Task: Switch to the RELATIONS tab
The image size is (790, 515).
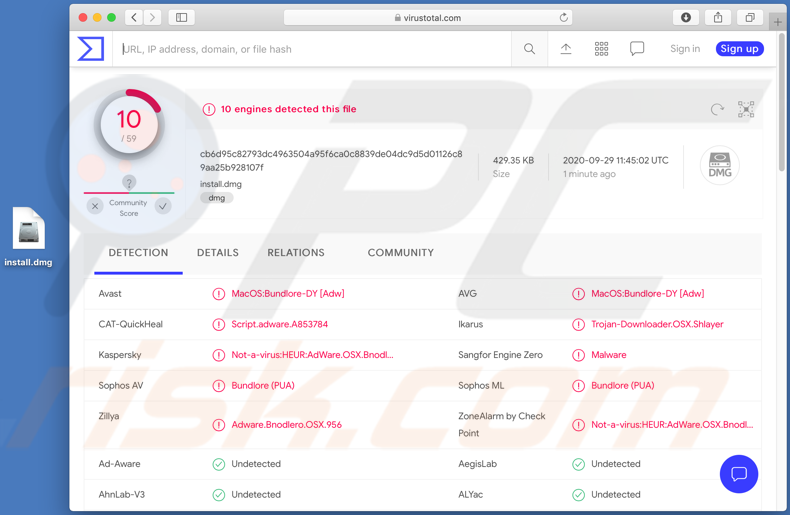Action: 296,253
